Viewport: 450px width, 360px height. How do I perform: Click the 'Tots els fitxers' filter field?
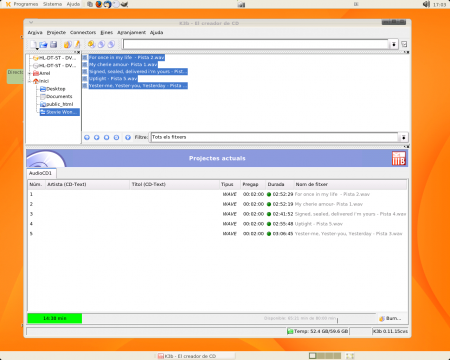click(274, 137)
